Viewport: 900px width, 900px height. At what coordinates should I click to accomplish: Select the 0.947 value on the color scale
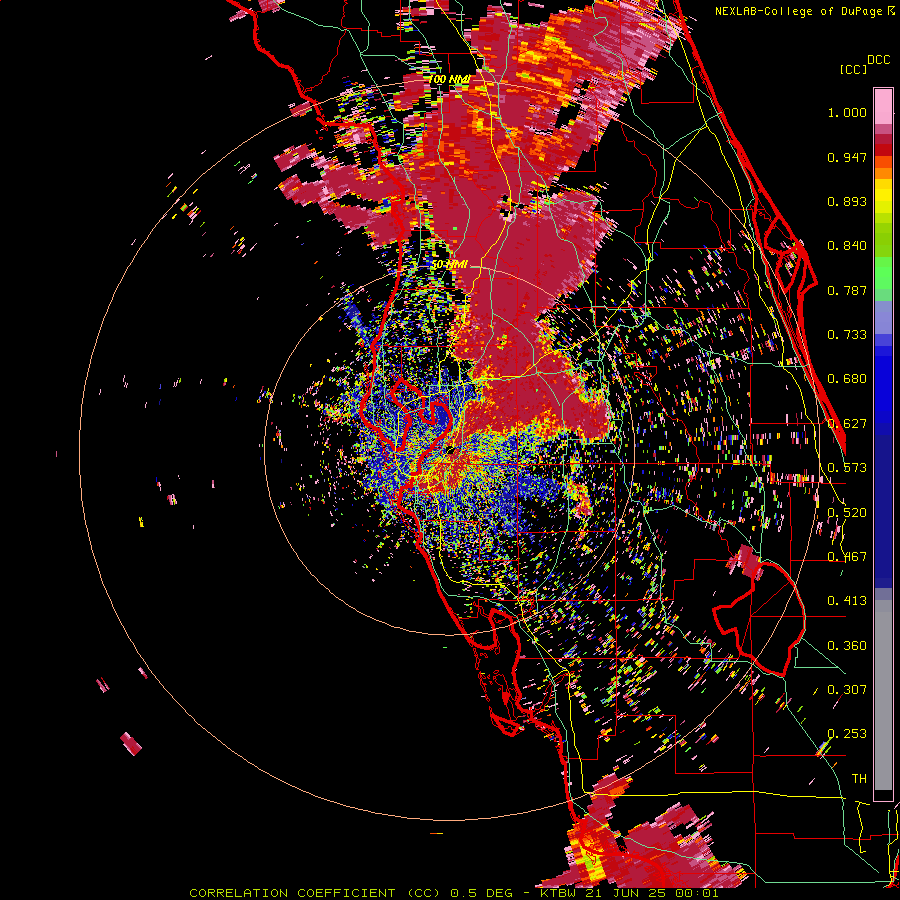point(847,157)
